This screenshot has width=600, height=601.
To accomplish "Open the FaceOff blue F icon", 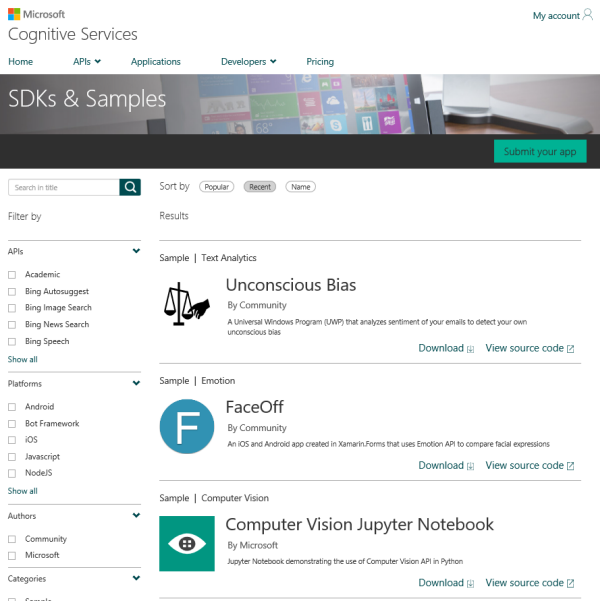I will click(187, 426).
